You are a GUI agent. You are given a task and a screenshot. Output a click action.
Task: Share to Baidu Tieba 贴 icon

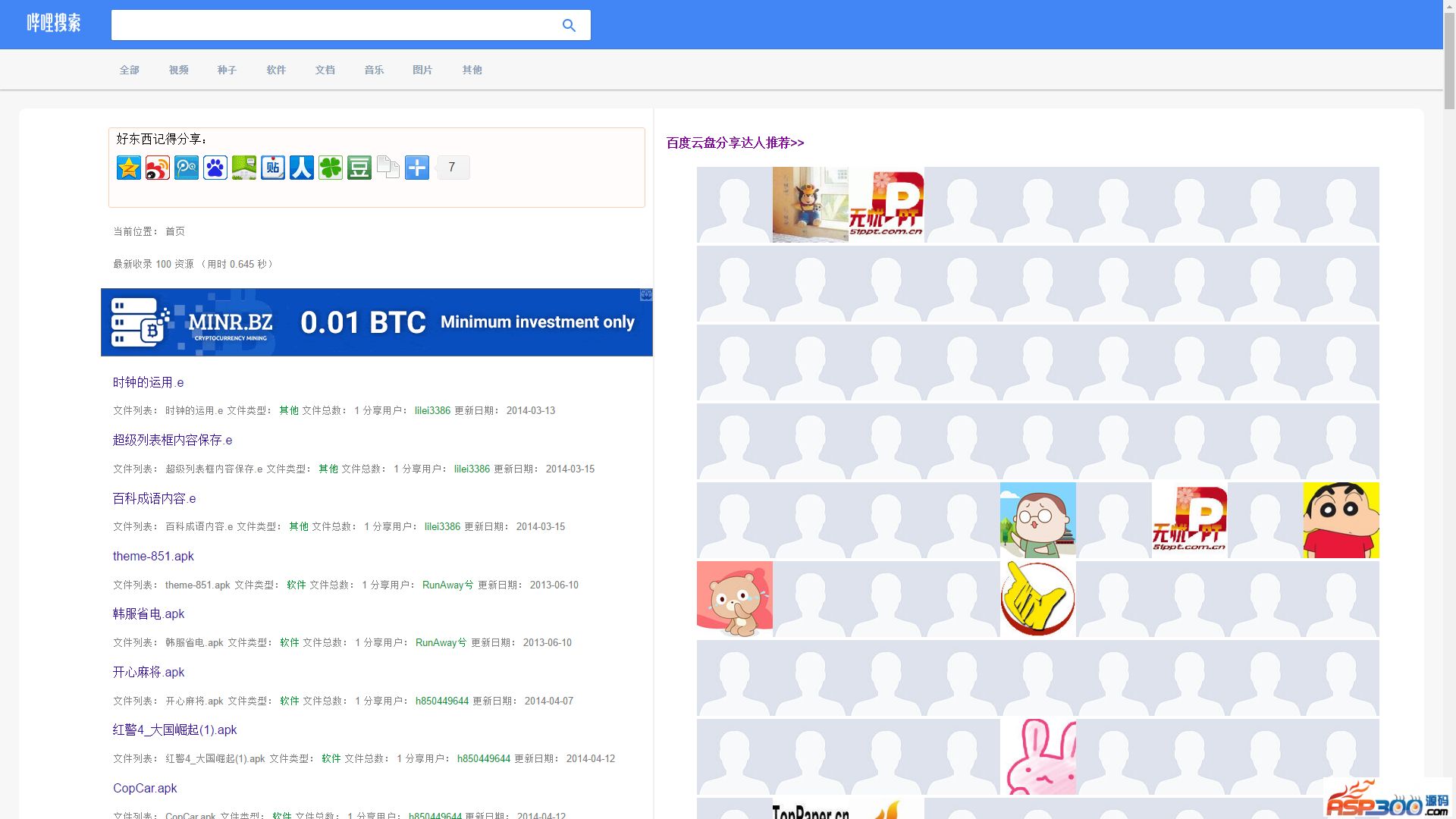pyautogui.click(x=273, y=168)
